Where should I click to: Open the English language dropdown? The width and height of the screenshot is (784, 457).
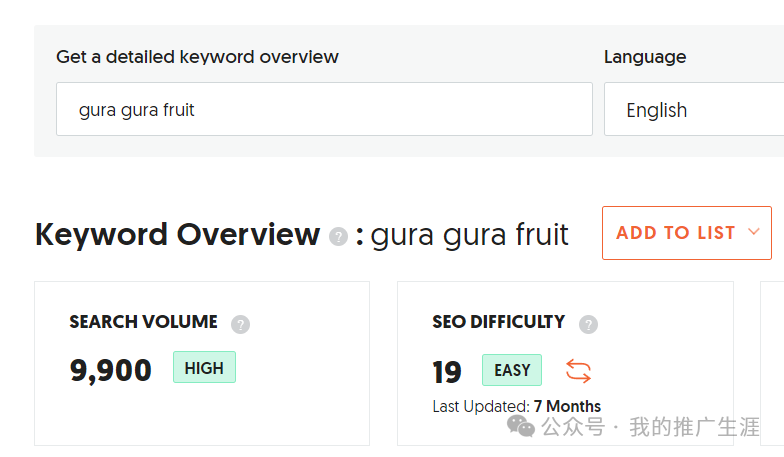click(694, 109)
